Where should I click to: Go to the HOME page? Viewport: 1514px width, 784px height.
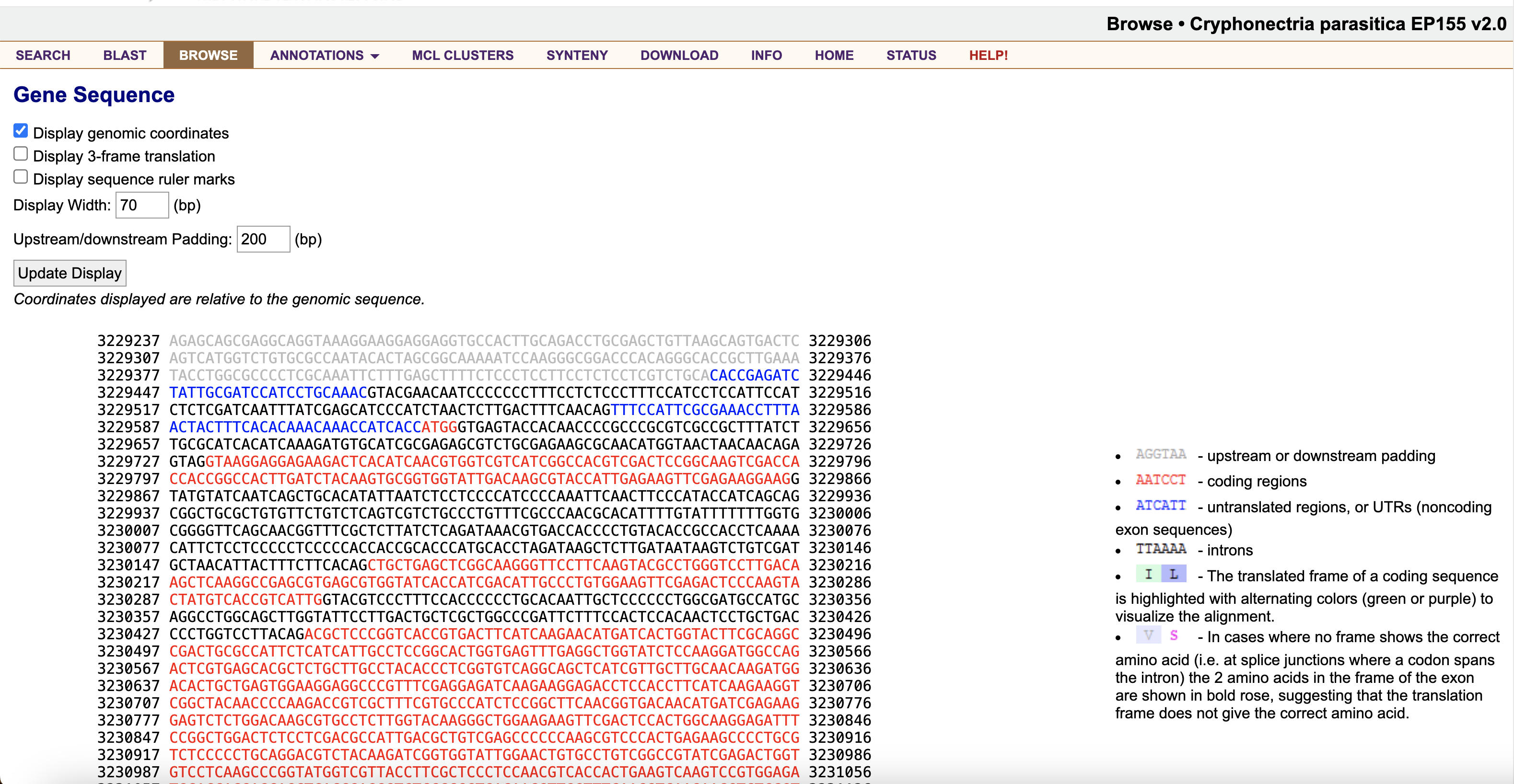tap(833, 55)
